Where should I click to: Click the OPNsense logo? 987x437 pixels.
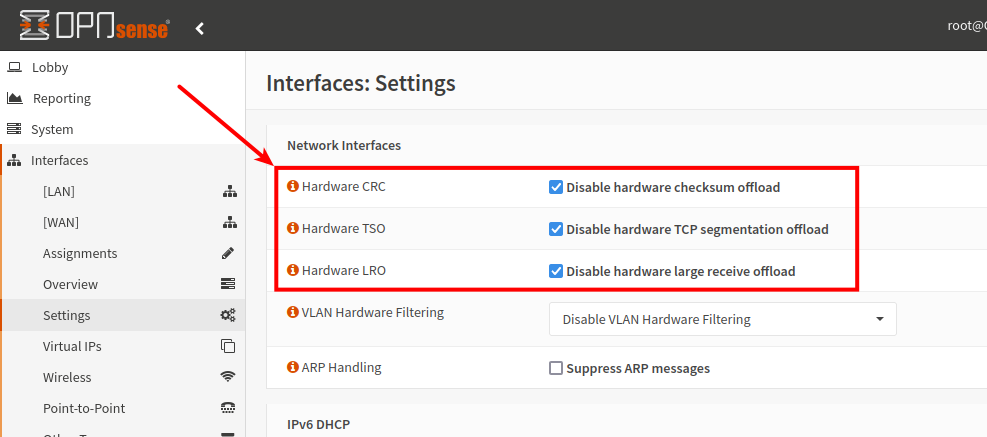tap(94, 27)
